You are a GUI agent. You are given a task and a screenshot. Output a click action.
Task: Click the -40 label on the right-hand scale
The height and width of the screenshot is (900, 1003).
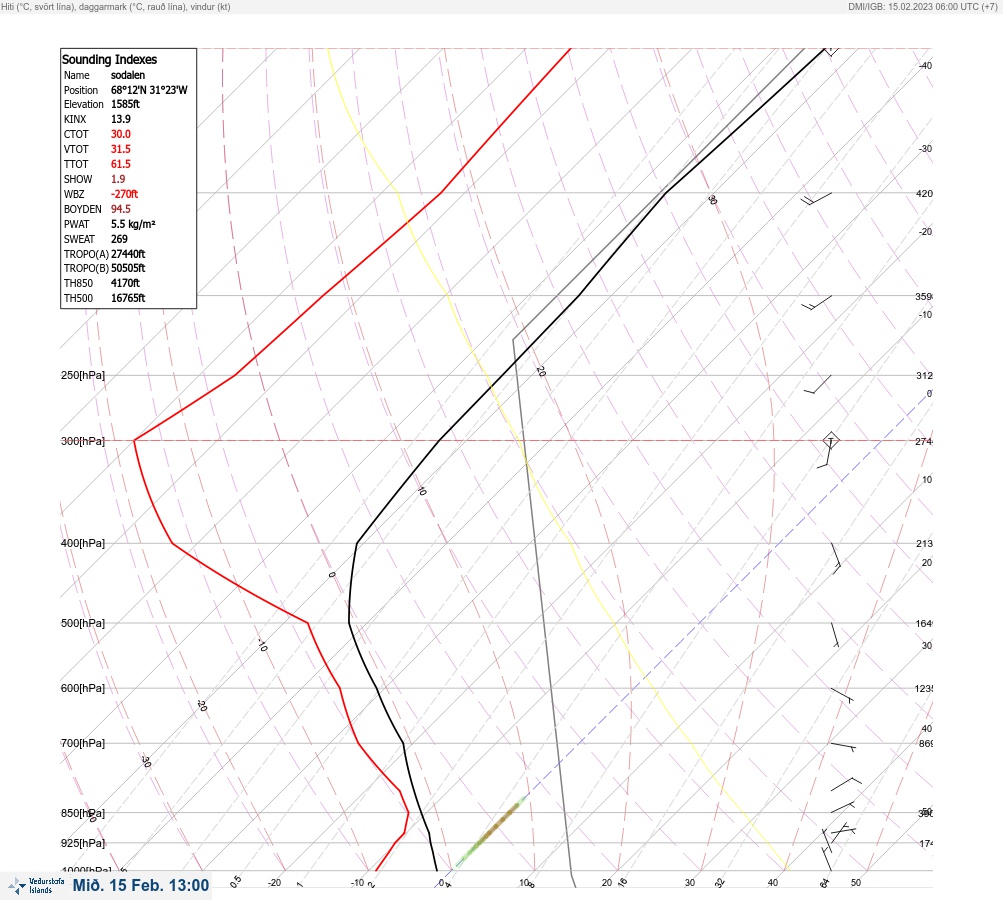click(x=925, y=65)
